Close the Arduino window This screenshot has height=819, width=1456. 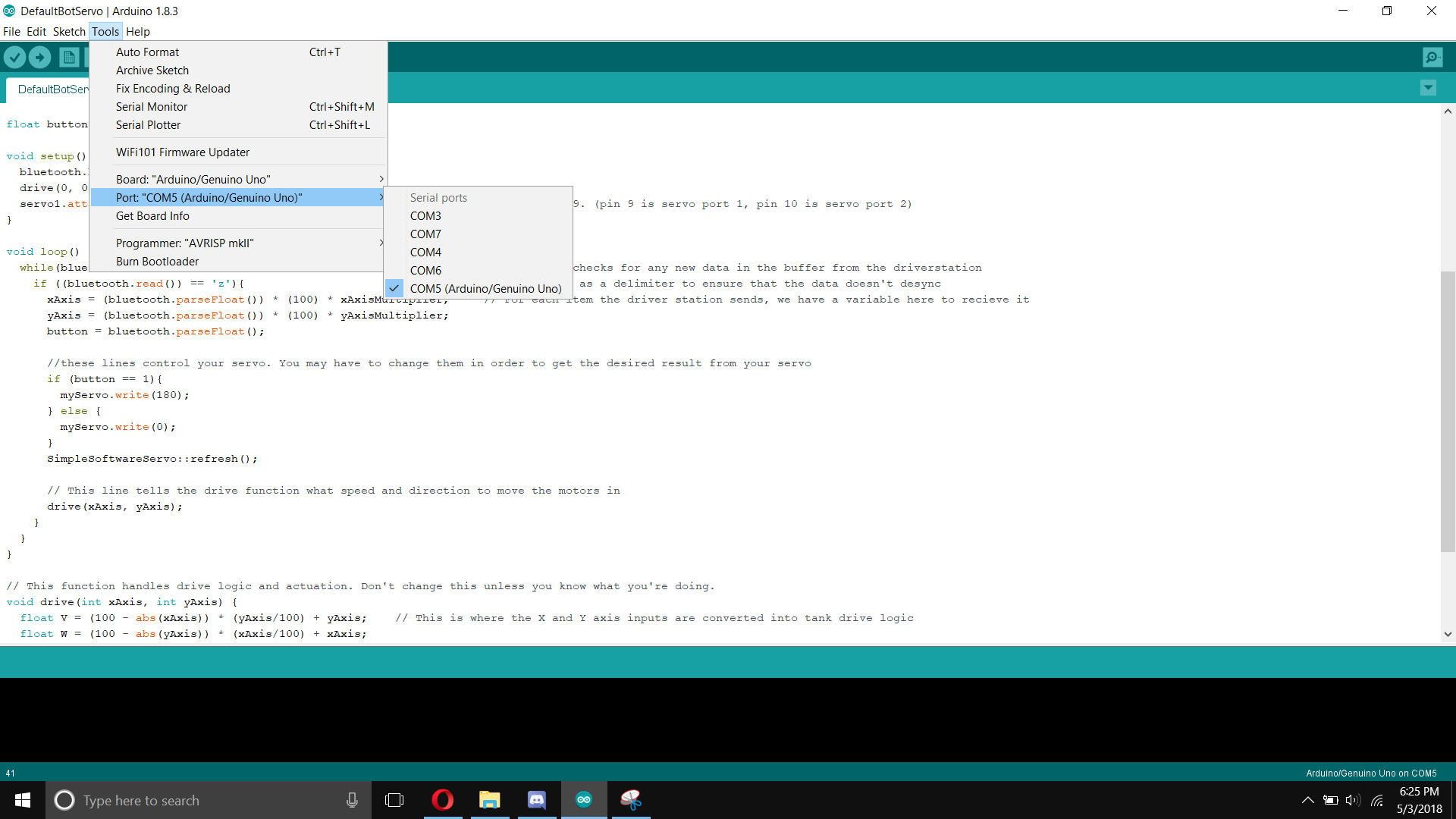(1432, 11)
